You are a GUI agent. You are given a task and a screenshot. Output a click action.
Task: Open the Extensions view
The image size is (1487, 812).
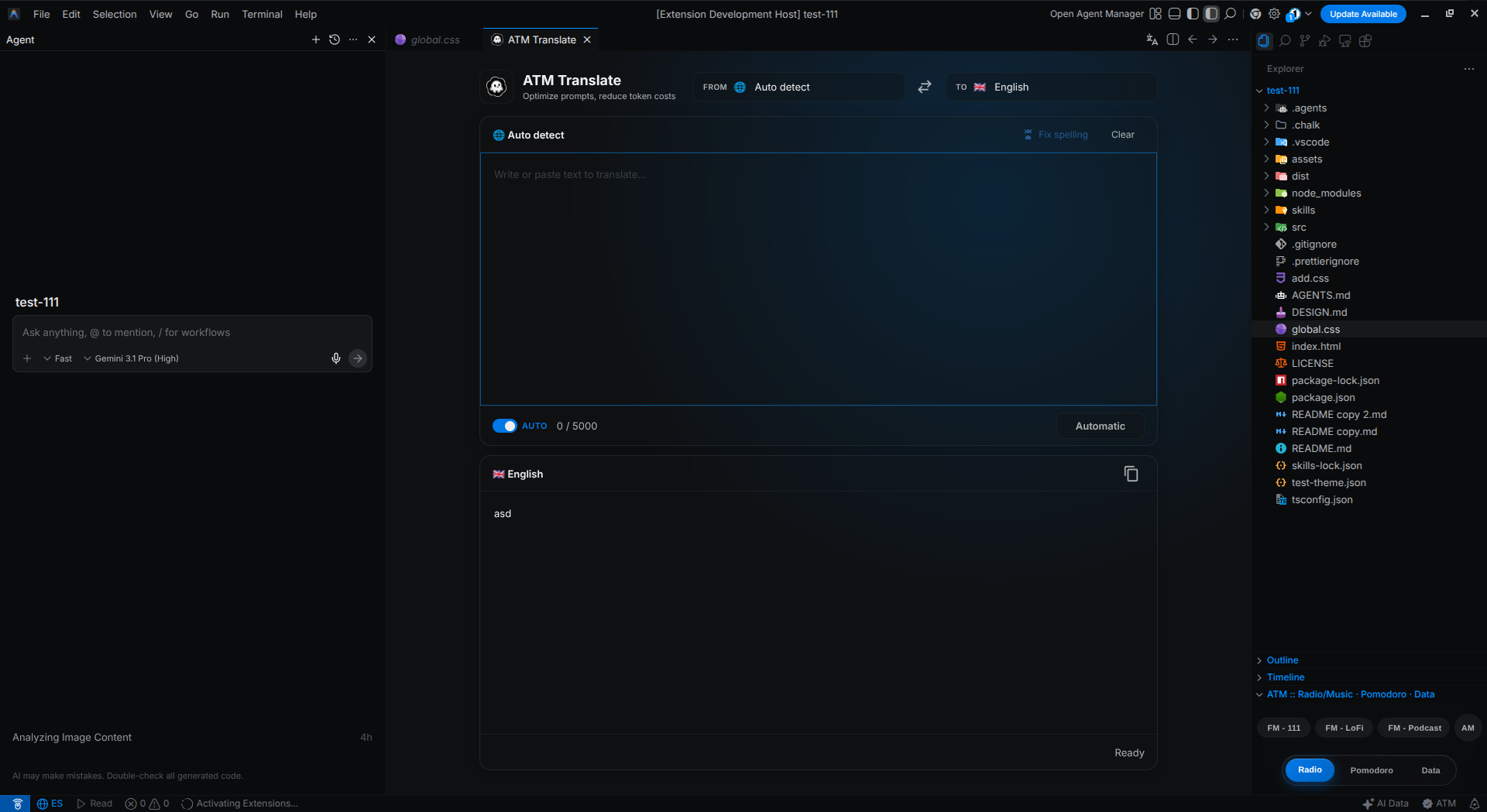(1365, 40)
